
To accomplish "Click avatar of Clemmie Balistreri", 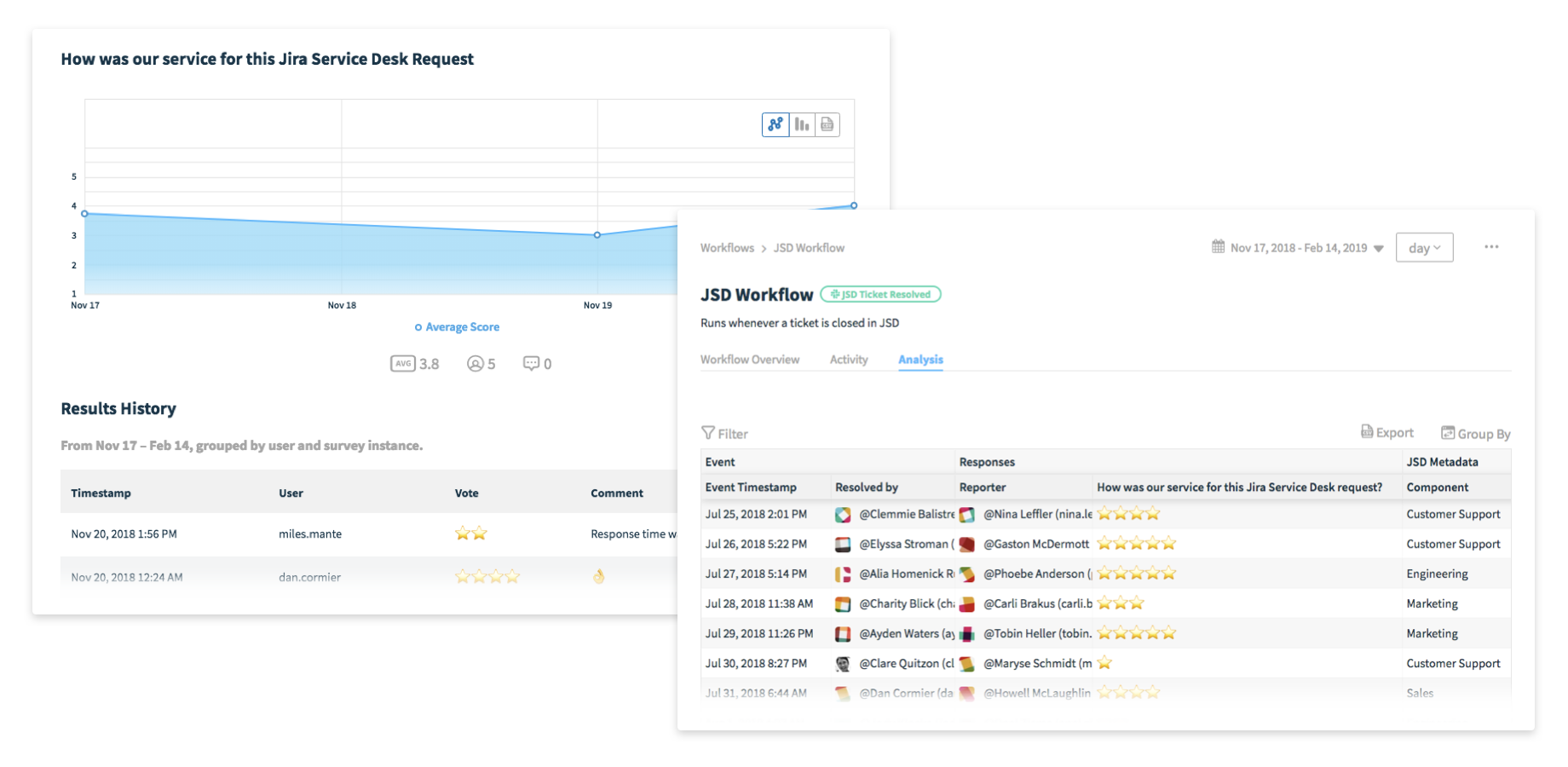I will (843, 515).
